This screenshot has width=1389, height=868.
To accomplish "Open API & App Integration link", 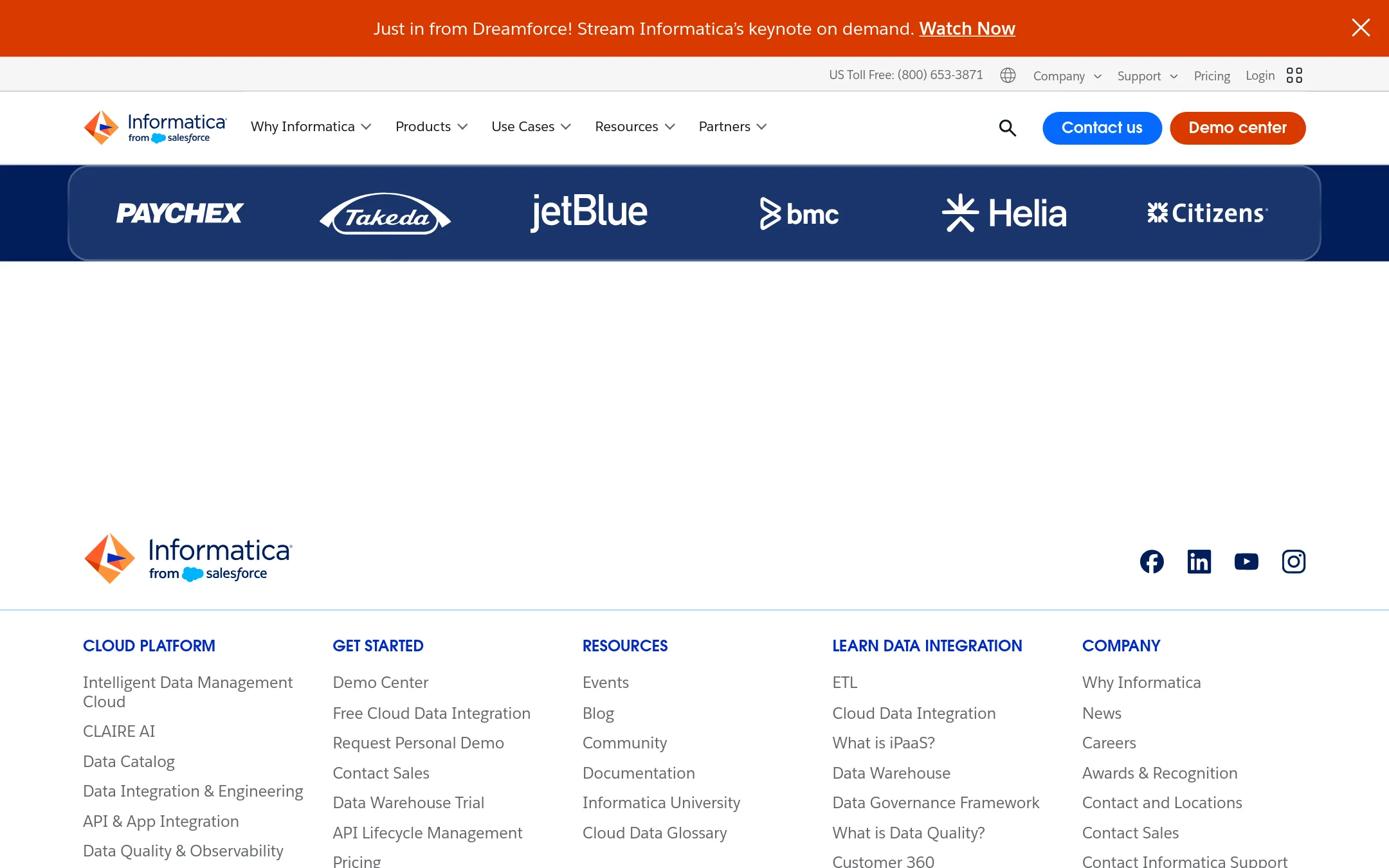I will point(161,821).
